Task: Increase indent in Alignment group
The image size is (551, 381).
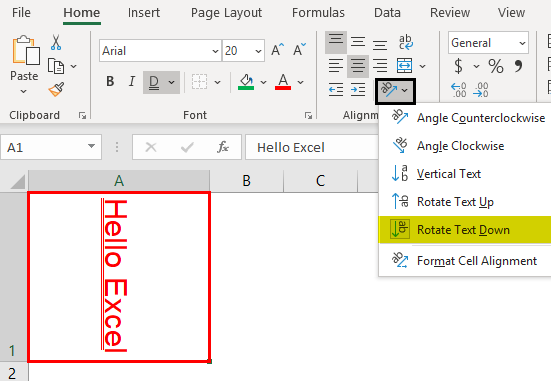Action: pyautogui.click(x=358, y=89)
